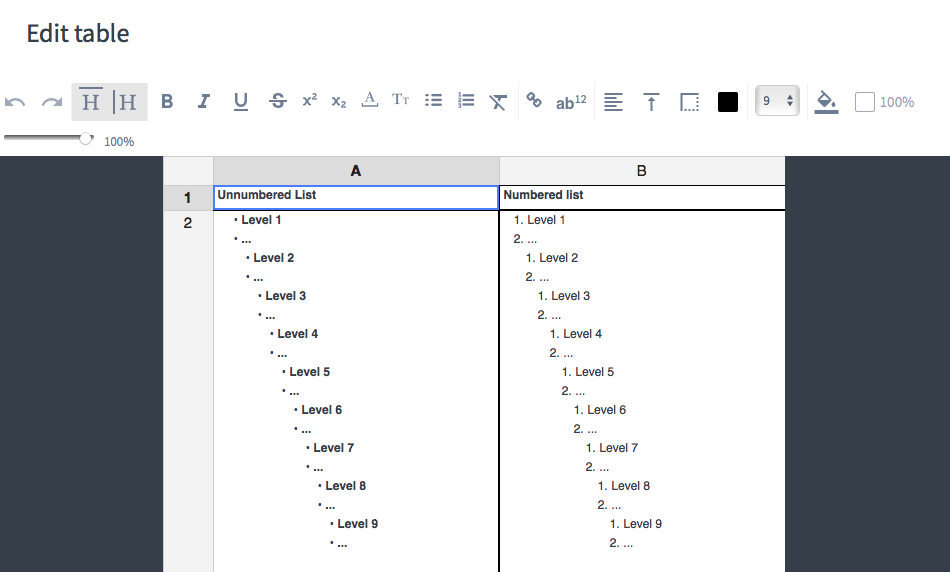The height and width of the screenshot is (572, 950).
Task: Open horizontal text alignment options
Action: pos(613,102)
